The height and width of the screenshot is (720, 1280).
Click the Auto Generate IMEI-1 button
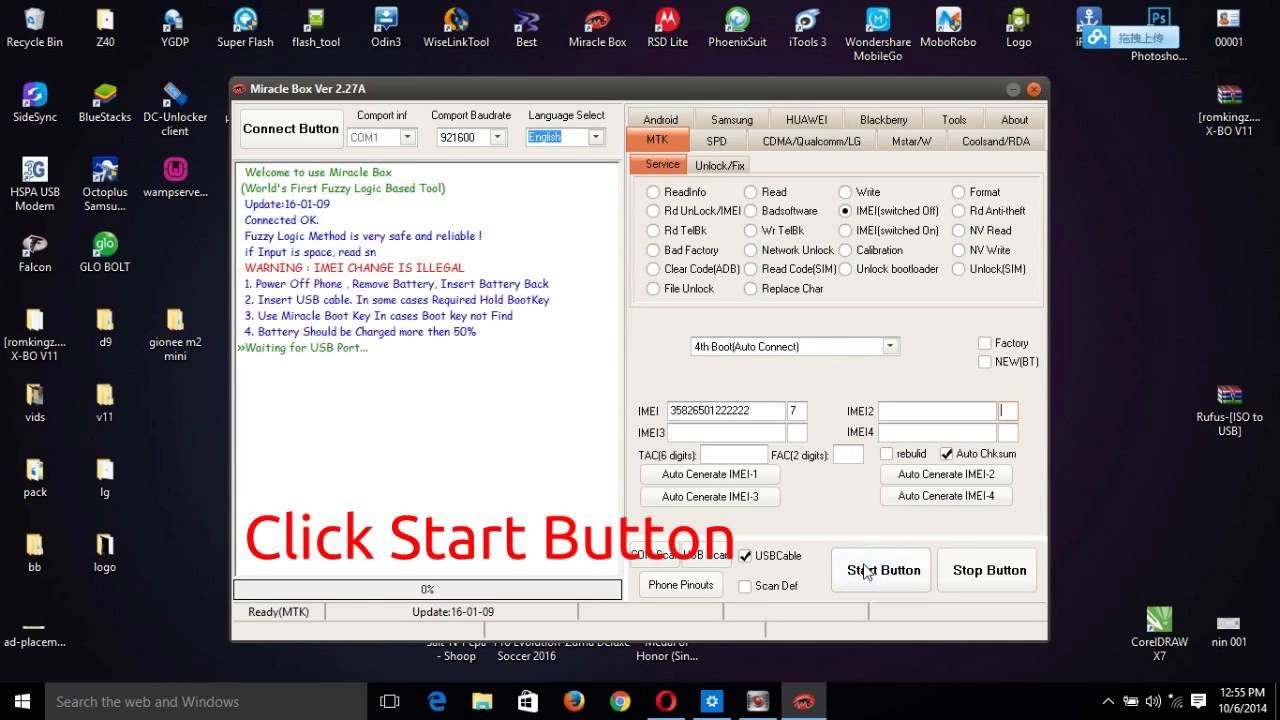(x=709, y=474)
